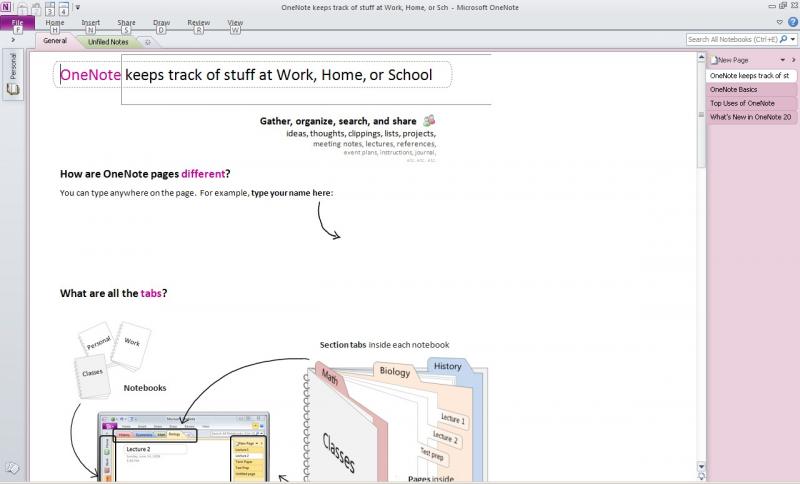This screenshot has height=484, width=800.
Task: Collapse the page tabs pane chevron
Action: [x=793, y=60]
